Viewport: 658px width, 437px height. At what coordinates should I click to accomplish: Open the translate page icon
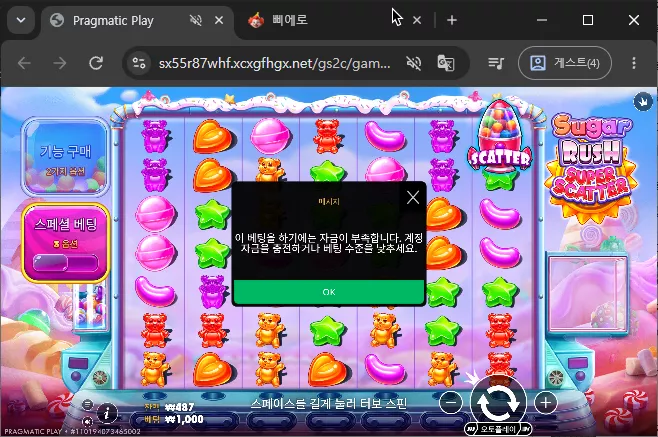446,63
